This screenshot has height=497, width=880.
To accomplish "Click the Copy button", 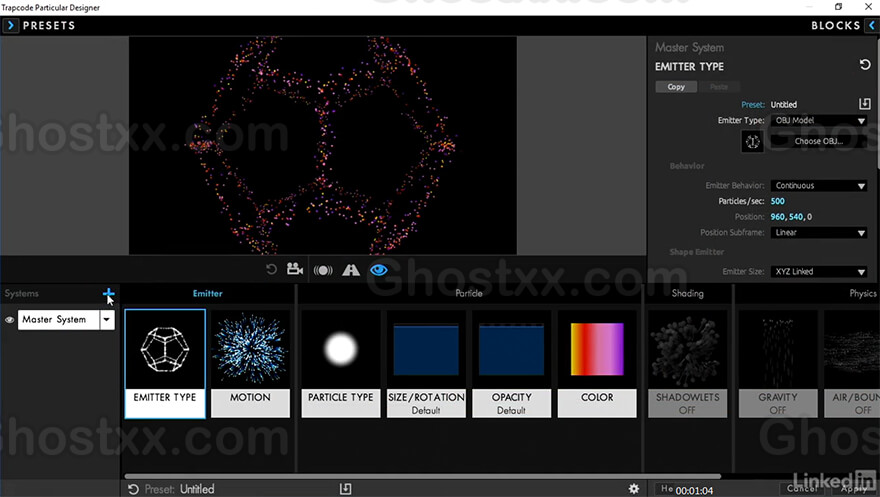I will click(x=676, y=87).
